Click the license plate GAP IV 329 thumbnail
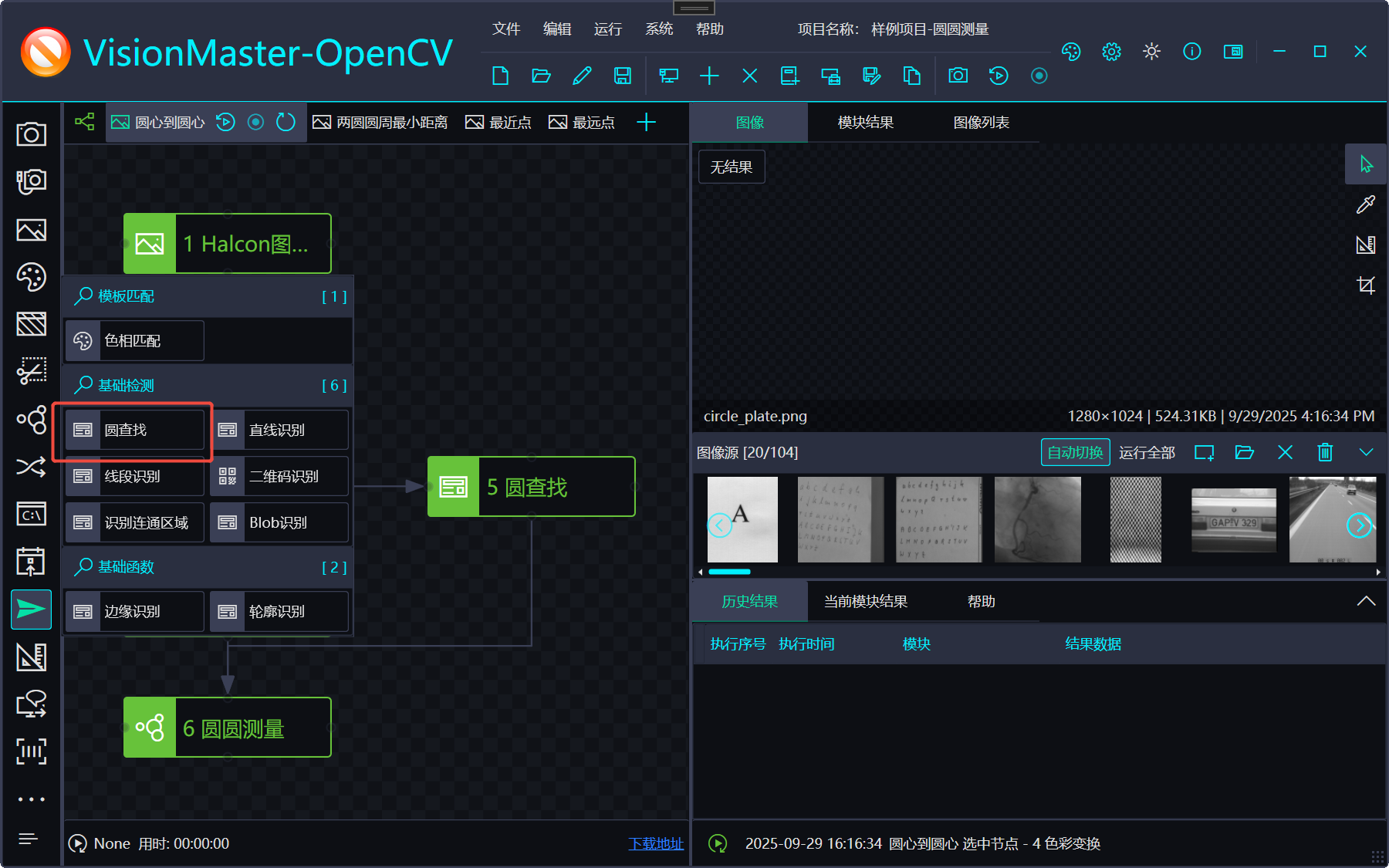 [x=1234, y=519]
